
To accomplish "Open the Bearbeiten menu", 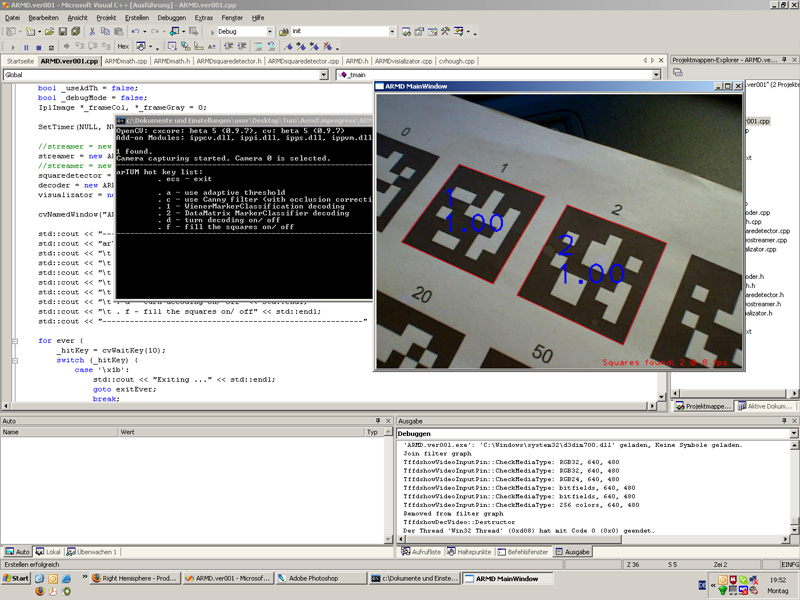I will coord(43,18).
